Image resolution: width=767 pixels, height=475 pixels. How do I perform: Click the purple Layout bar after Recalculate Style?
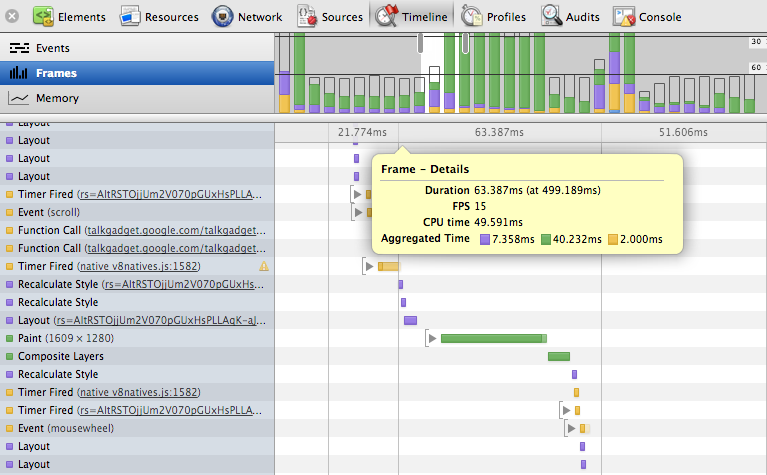[410, 320]
